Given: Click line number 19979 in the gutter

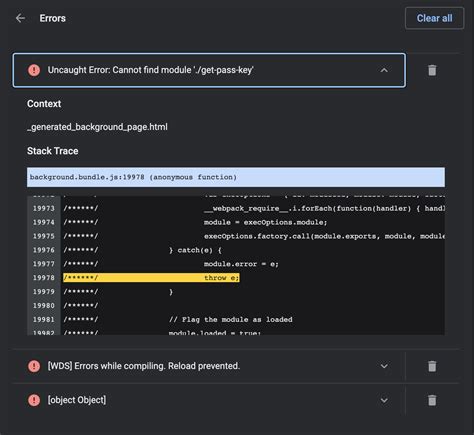Looking at the screenshot, I should coord(44,292).
